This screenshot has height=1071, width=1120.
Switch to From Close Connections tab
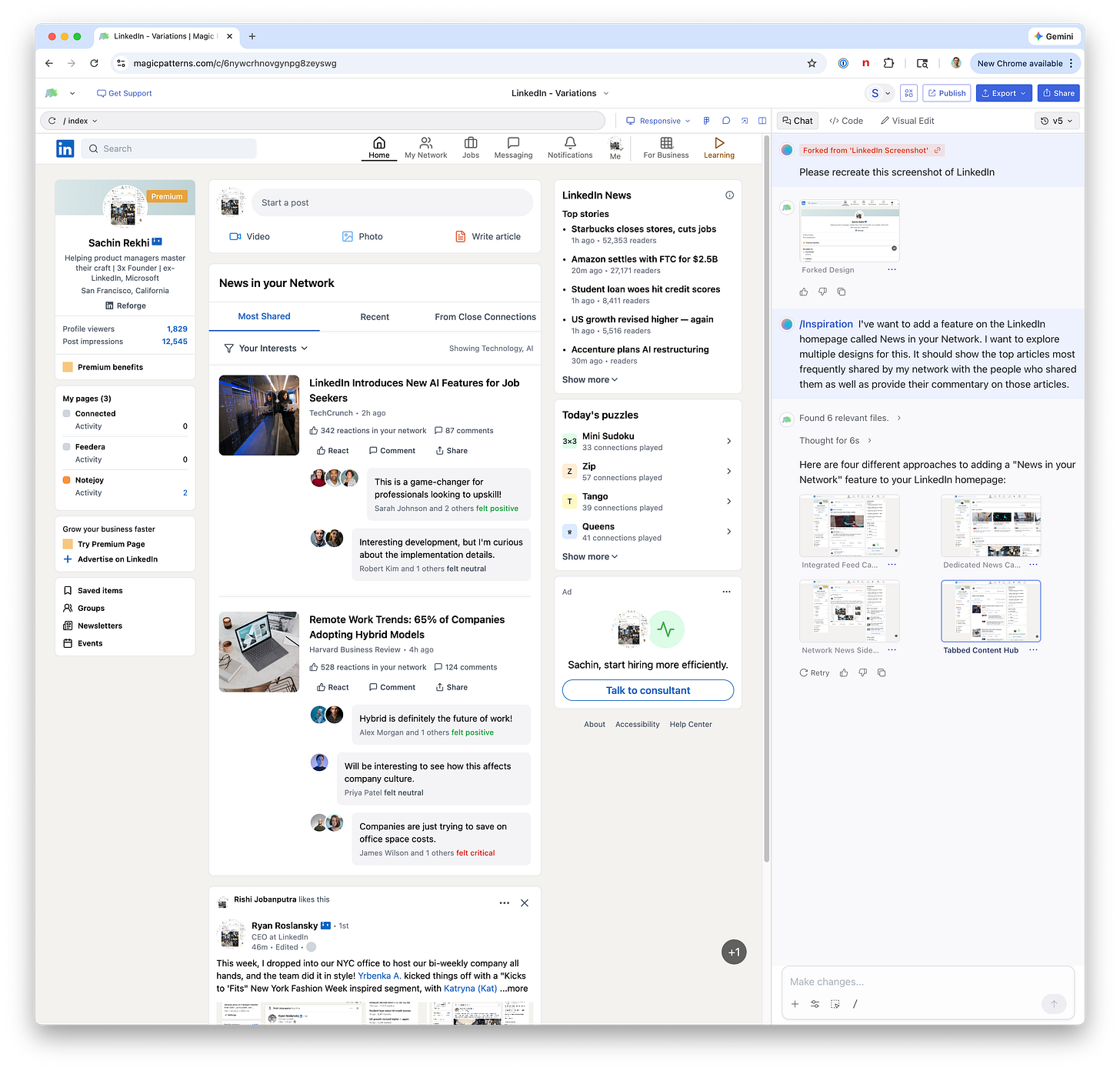pos(485,316)
